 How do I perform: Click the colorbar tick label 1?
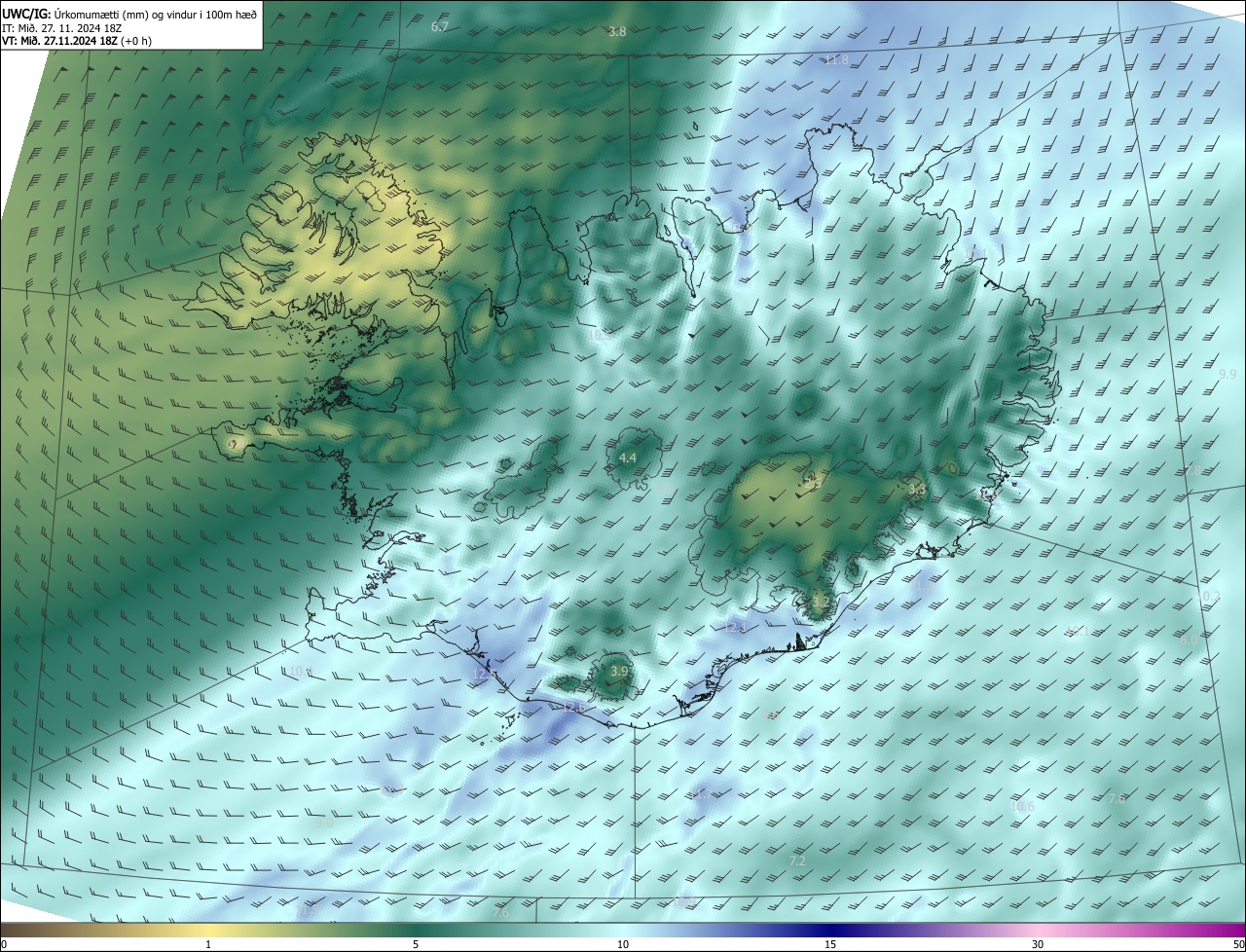tap(208, 944)
